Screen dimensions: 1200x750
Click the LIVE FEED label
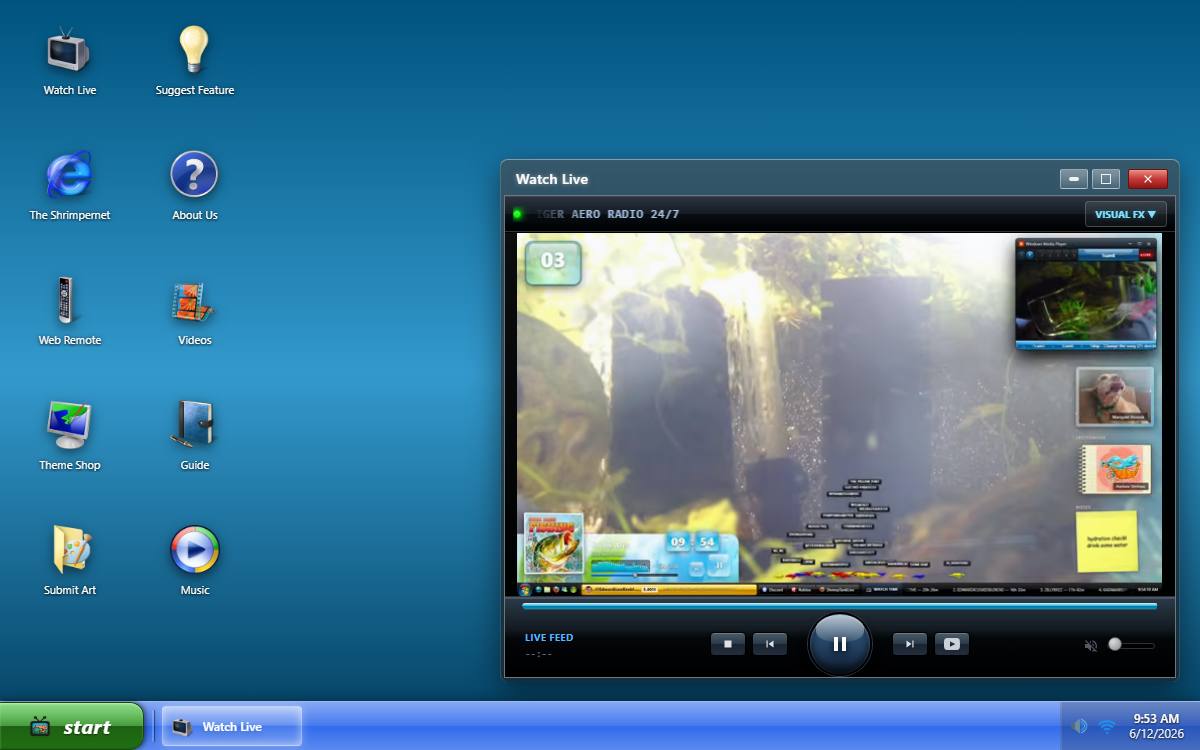[549, 638]
